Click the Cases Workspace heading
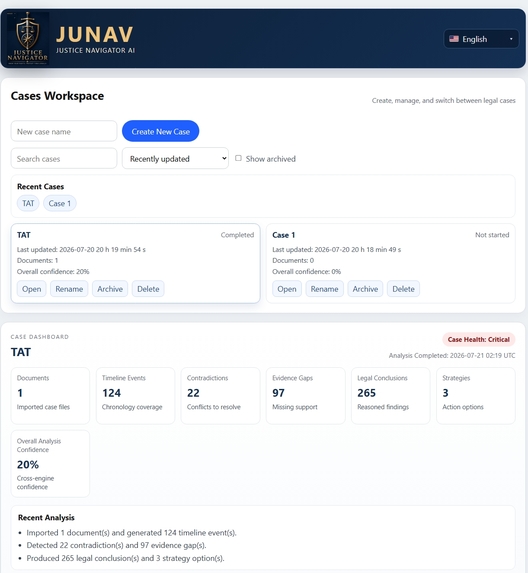 (x=57, y=96)
